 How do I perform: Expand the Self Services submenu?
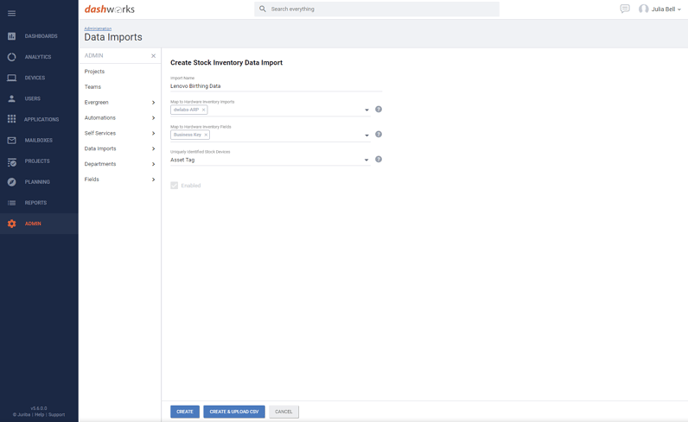click(x=153, y=133)
